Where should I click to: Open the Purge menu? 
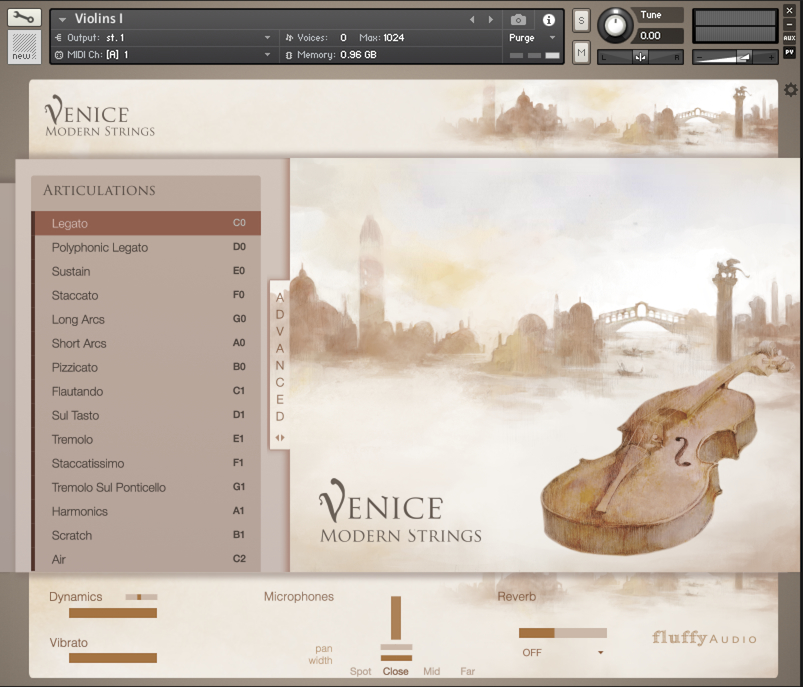527,37
